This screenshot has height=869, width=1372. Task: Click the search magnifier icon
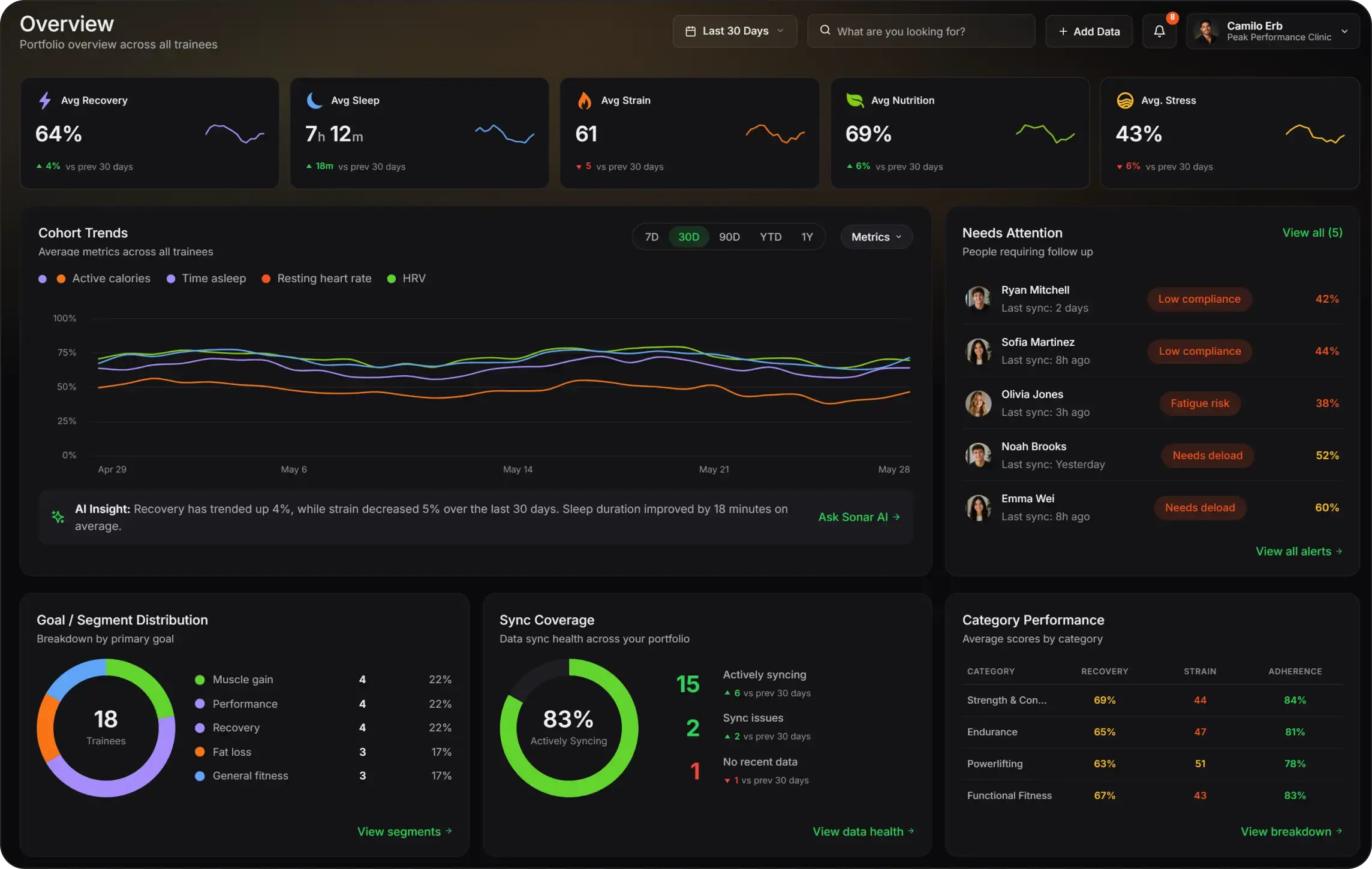[x=825, y=30]
